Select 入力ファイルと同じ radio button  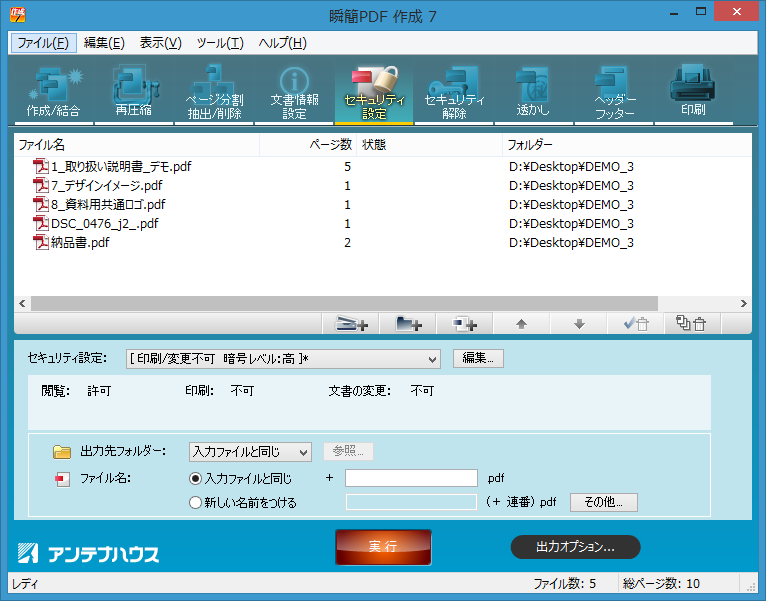[x=195, y=478]
